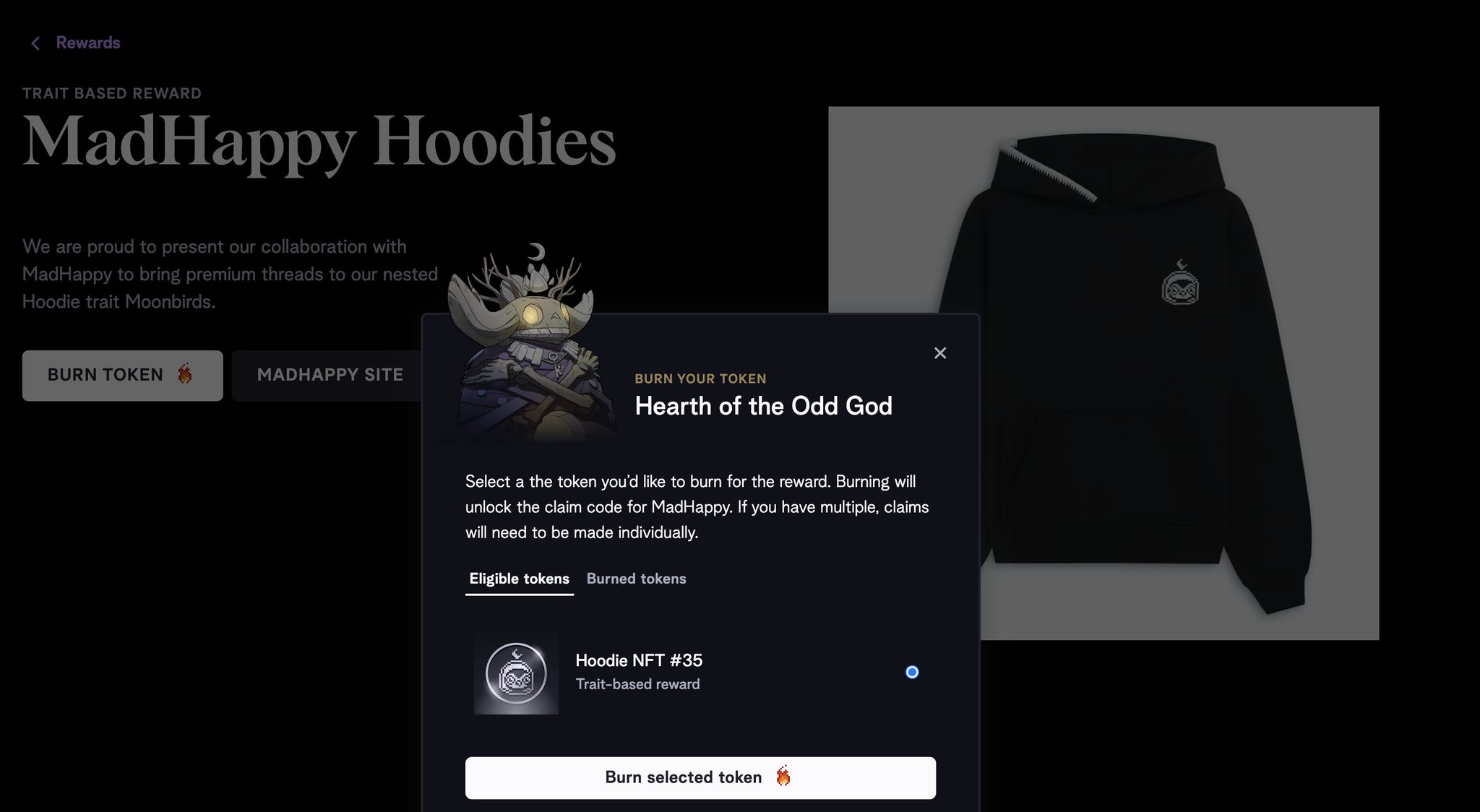Click the flame icon on BURN TOKEN
This screenshot has height=812, width=1480.
185,373
